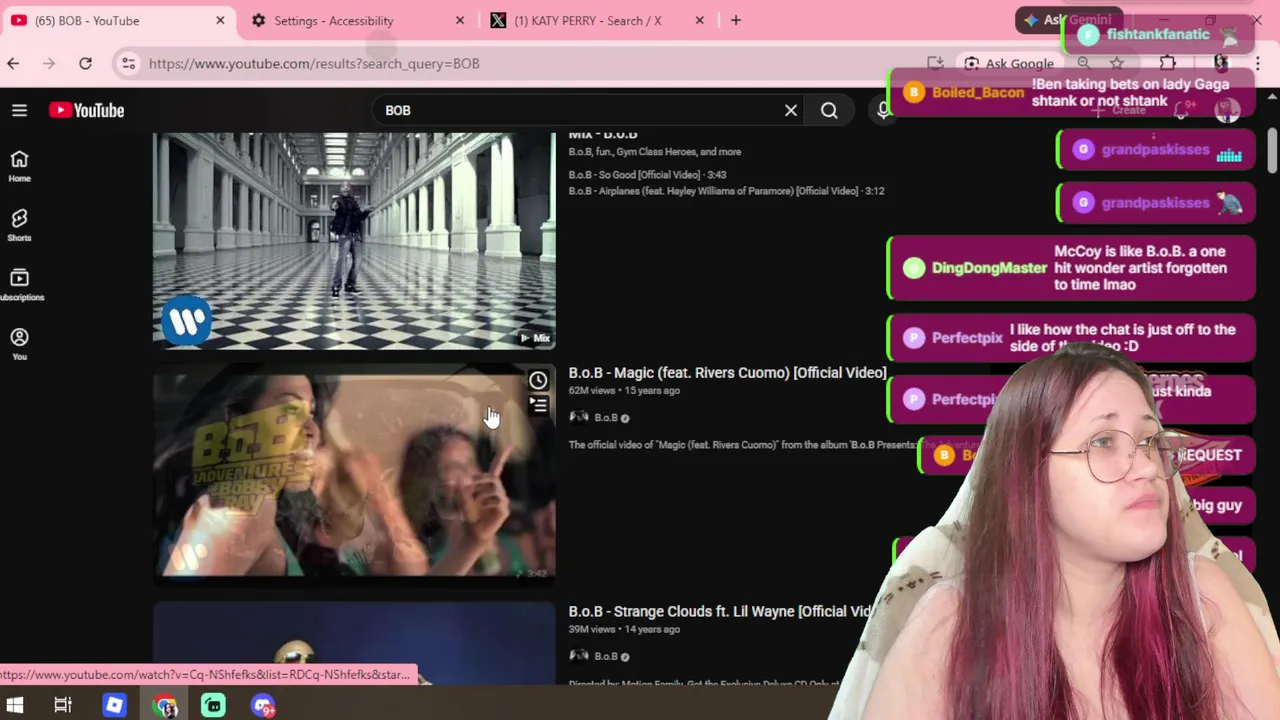The height and width of the screenshot is (720, 1280).
Task: Switch to the (65) BOB - YouTube tab
Action: coord(120,20)
